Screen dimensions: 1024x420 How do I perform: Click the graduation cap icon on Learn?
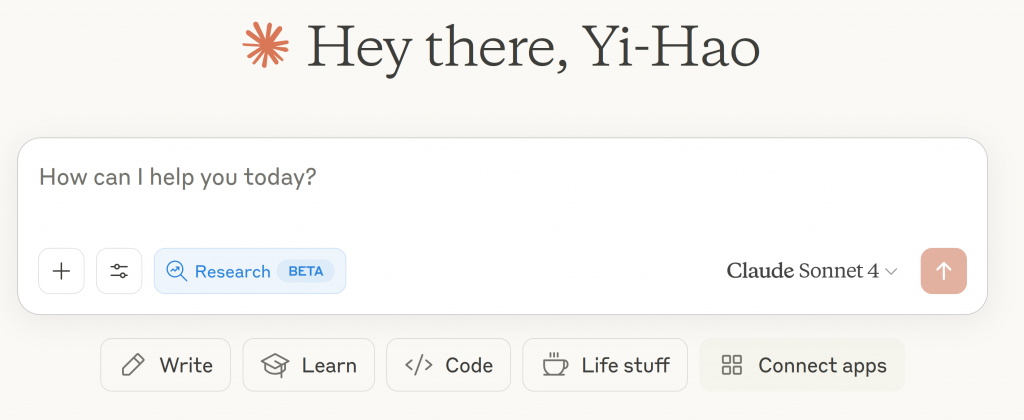(274, 365)
